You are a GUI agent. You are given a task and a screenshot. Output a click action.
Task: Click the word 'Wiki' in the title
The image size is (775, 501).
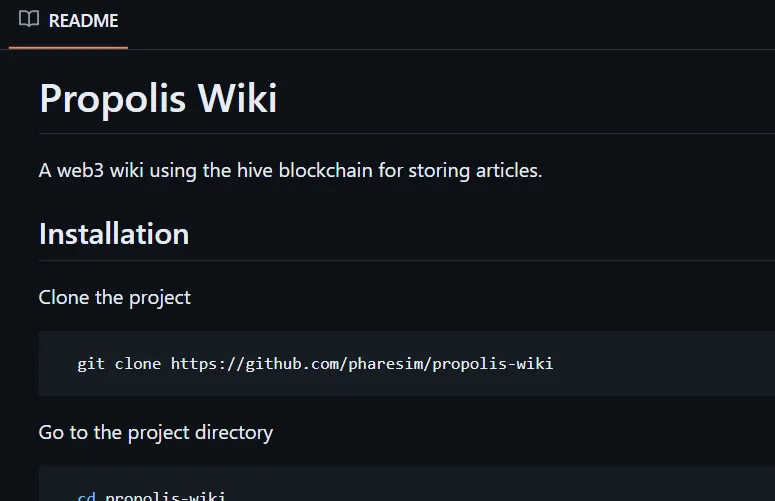click(x=238, y=98)
